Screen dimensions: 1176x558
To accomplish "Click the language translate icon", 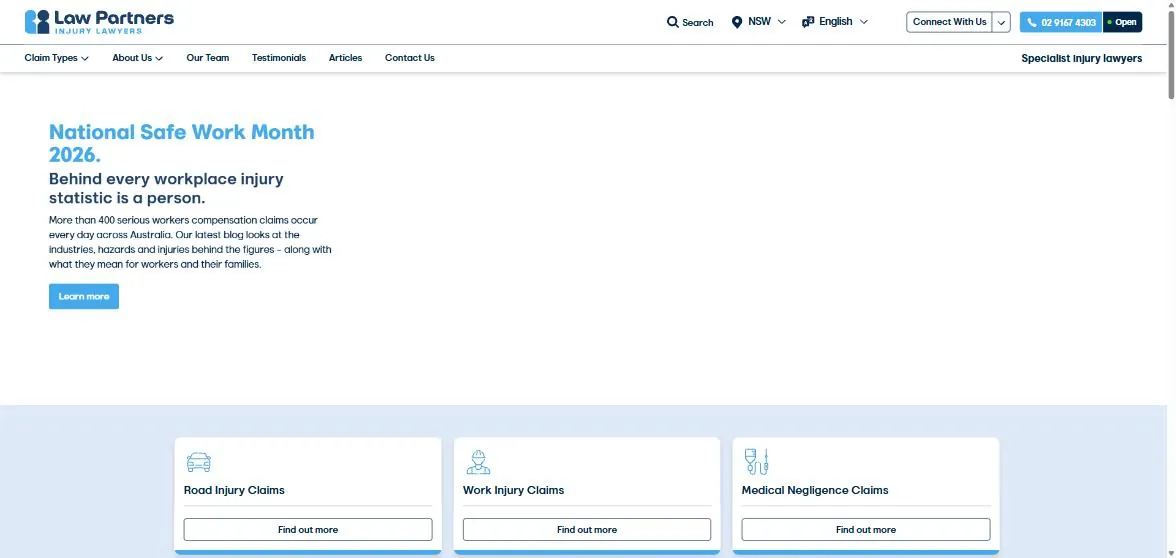I will point(808,22).
